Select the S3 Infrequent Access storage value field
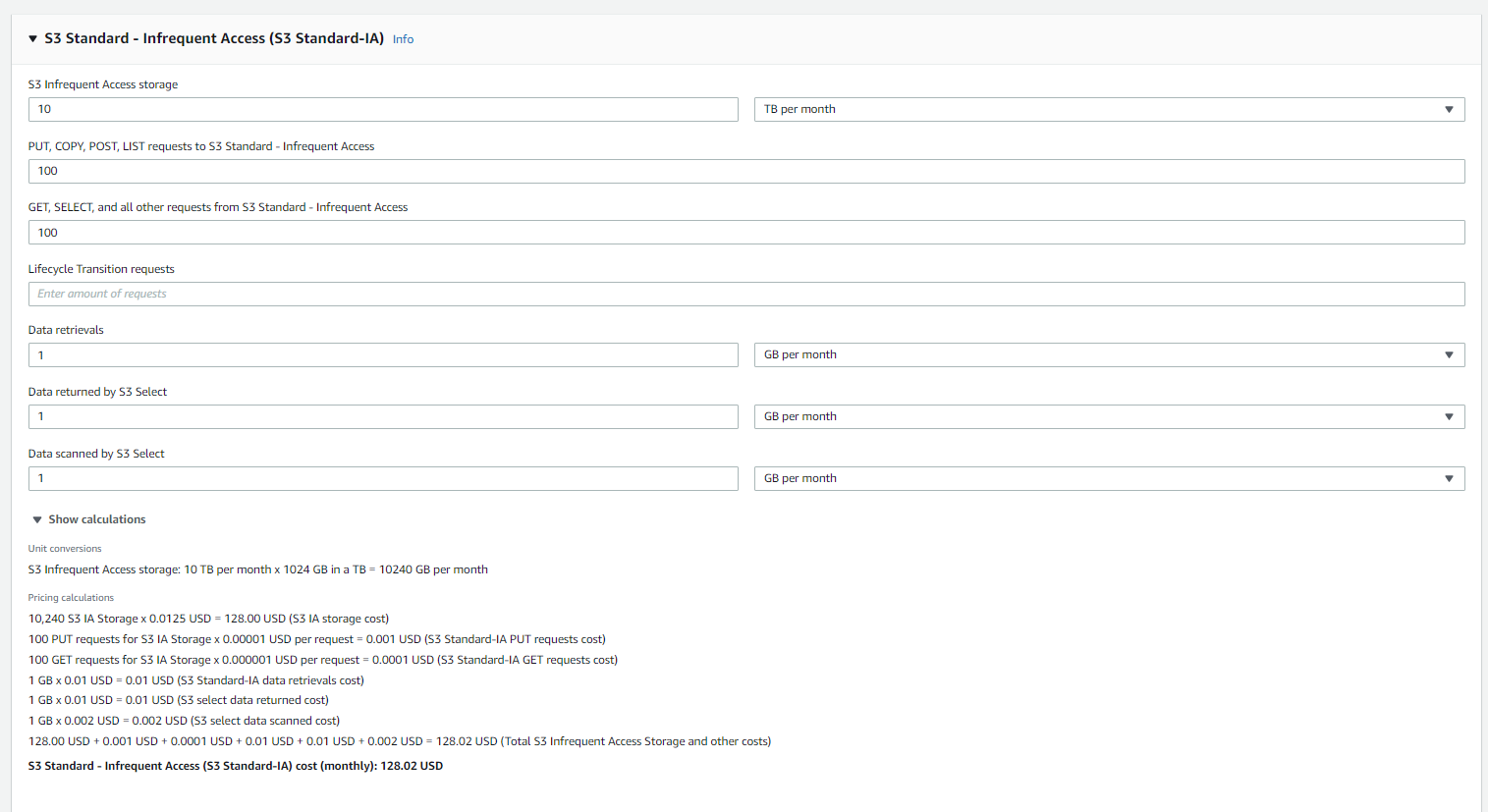 tap(383, 109)
